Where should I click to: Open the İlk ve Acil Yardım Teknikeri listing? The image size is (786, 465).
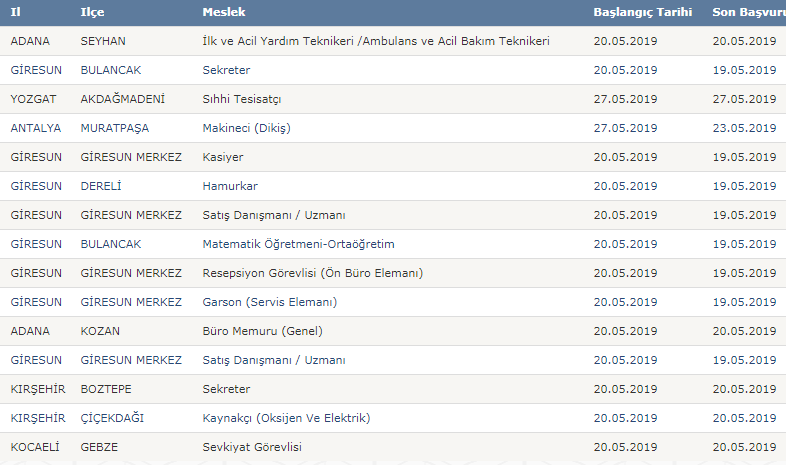[376, 41]
